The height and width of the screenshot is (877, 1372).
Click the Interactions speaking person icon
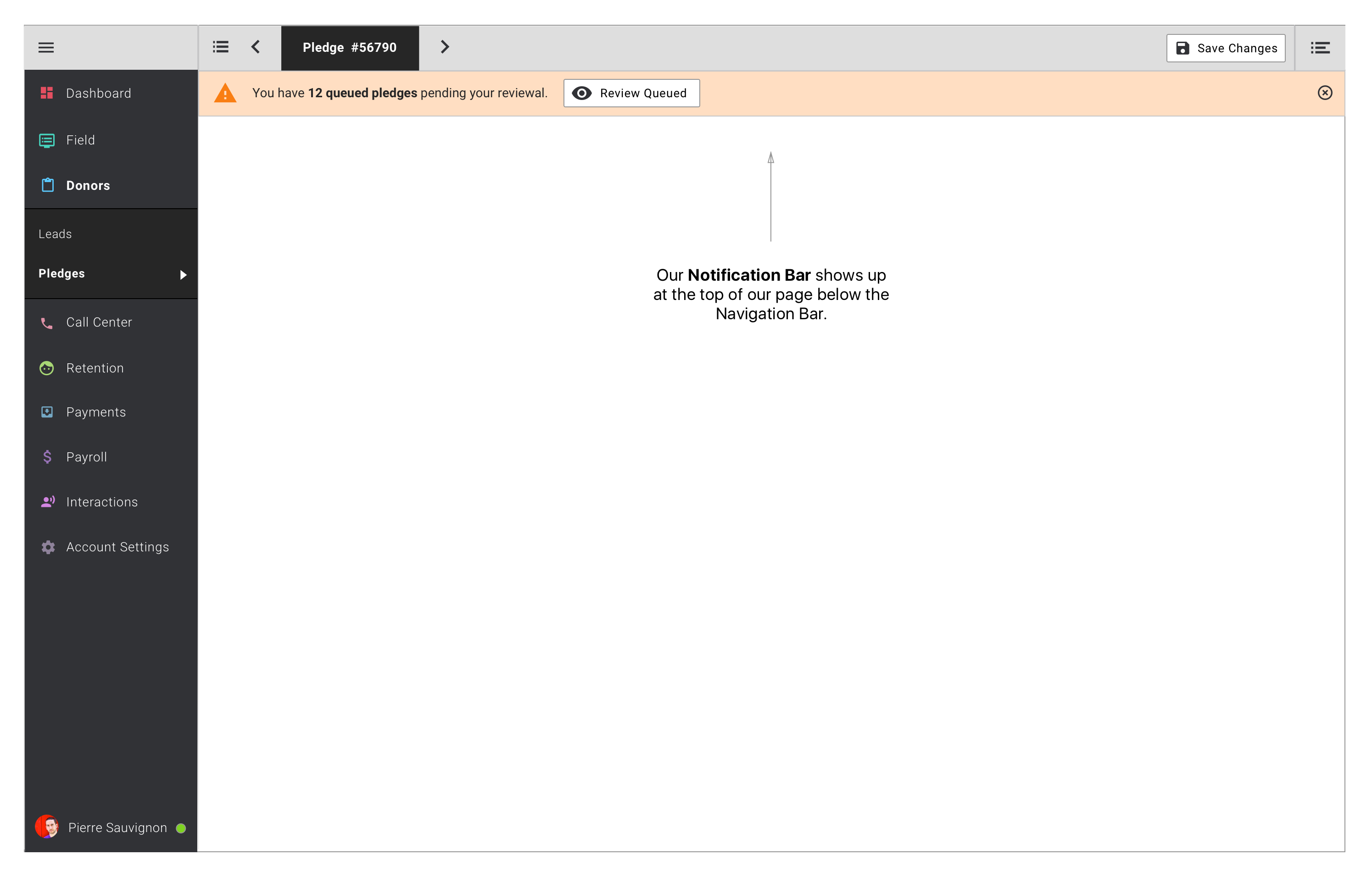[x=48, y=502]
